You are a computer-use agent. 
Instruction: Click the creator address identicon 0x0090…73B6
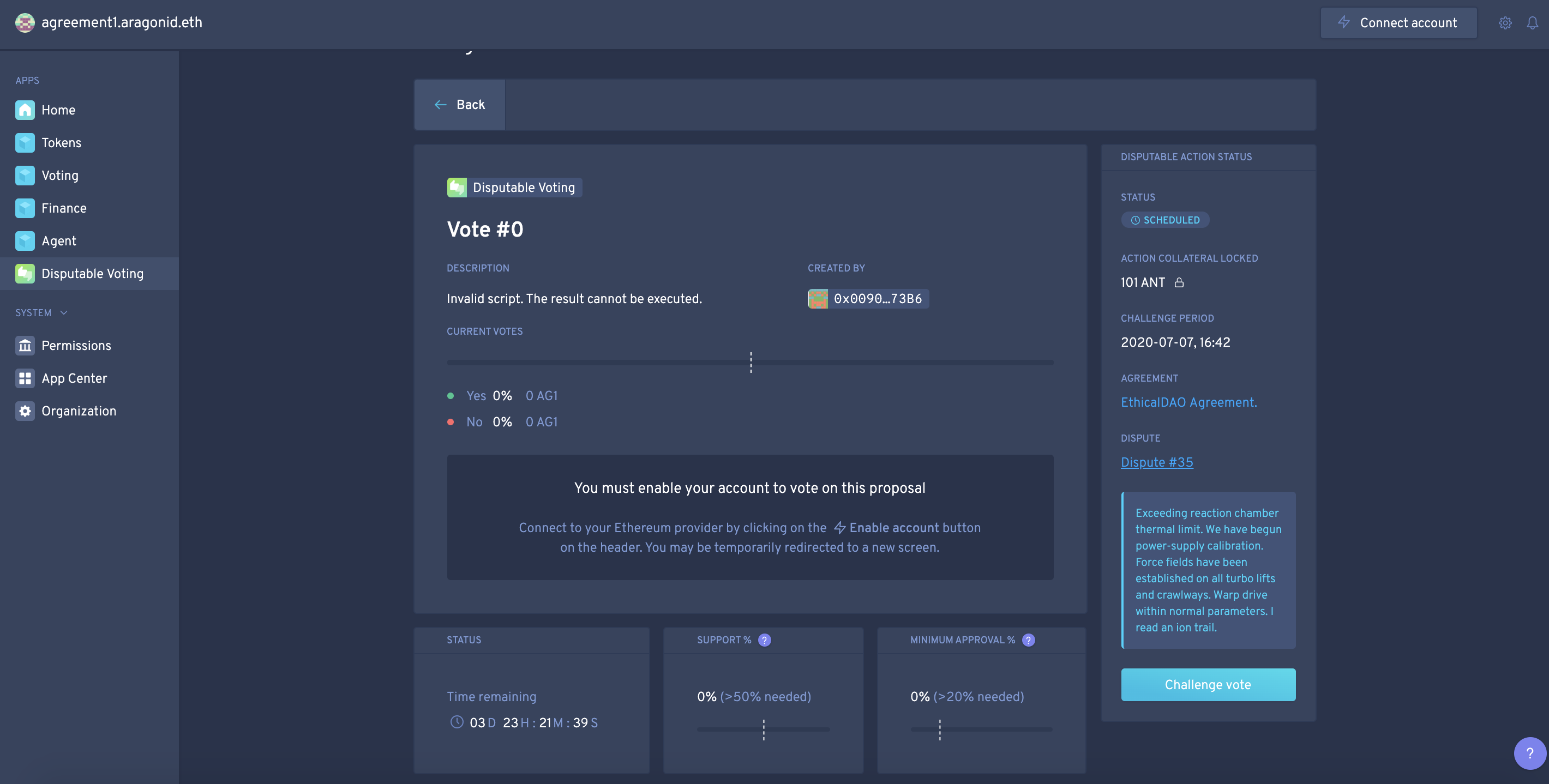pyautogui.click(x=818, y=299)
